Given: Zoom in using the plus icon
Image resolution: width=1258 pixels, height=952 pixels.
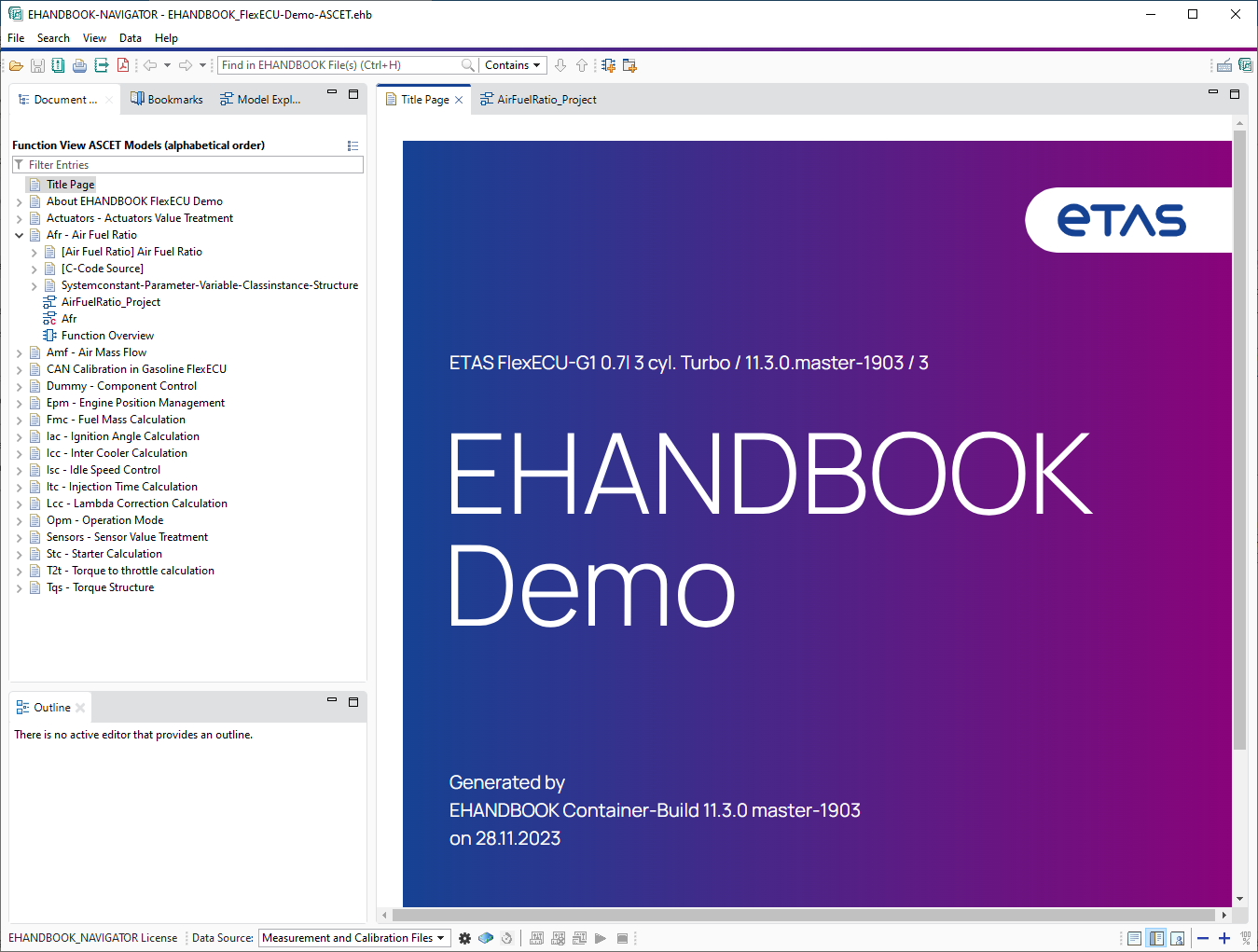Looking at the screenshot, I should click(x=1225, y=938).
